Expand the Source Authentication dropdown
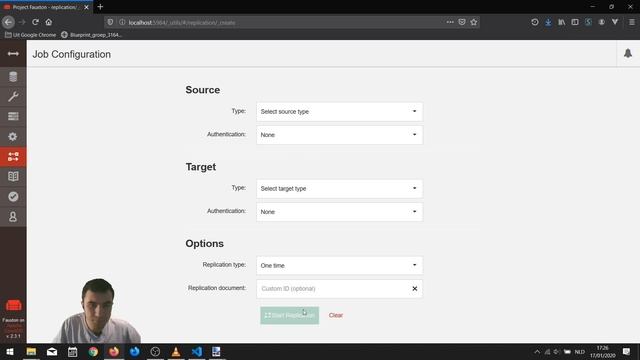 pos(339,135)
